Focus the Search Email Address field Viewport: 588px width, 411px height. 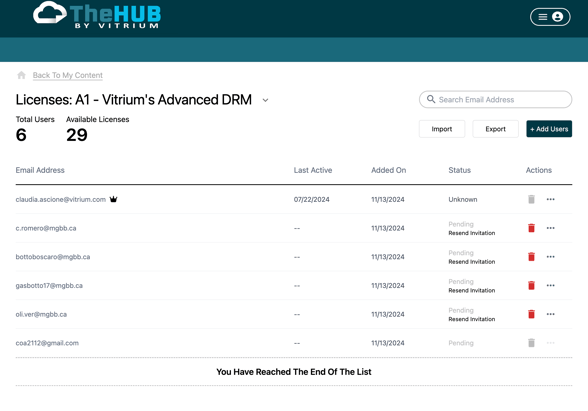[x=495, y=99]
